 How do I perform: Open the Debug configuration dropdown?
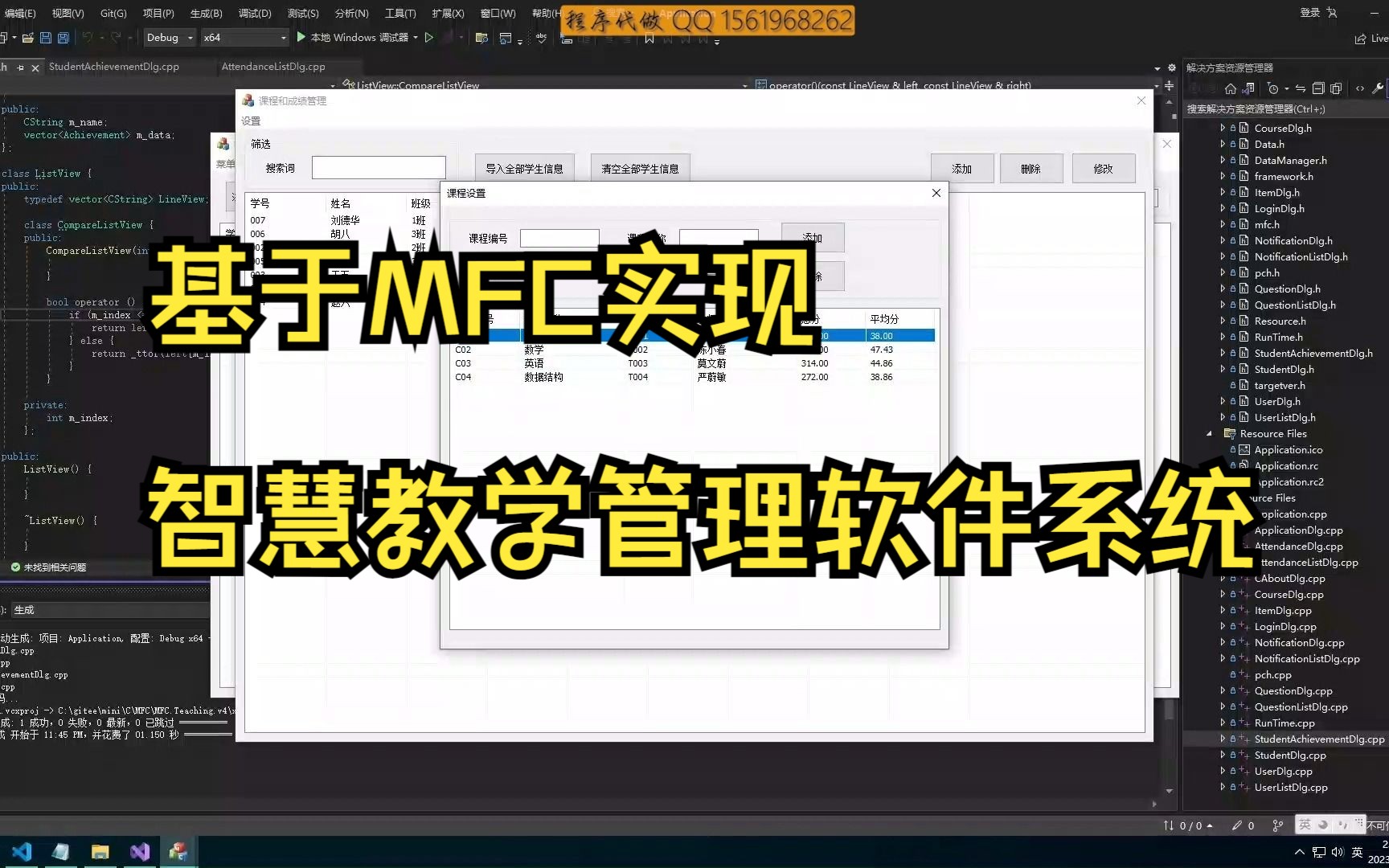[x=170, y=38]
